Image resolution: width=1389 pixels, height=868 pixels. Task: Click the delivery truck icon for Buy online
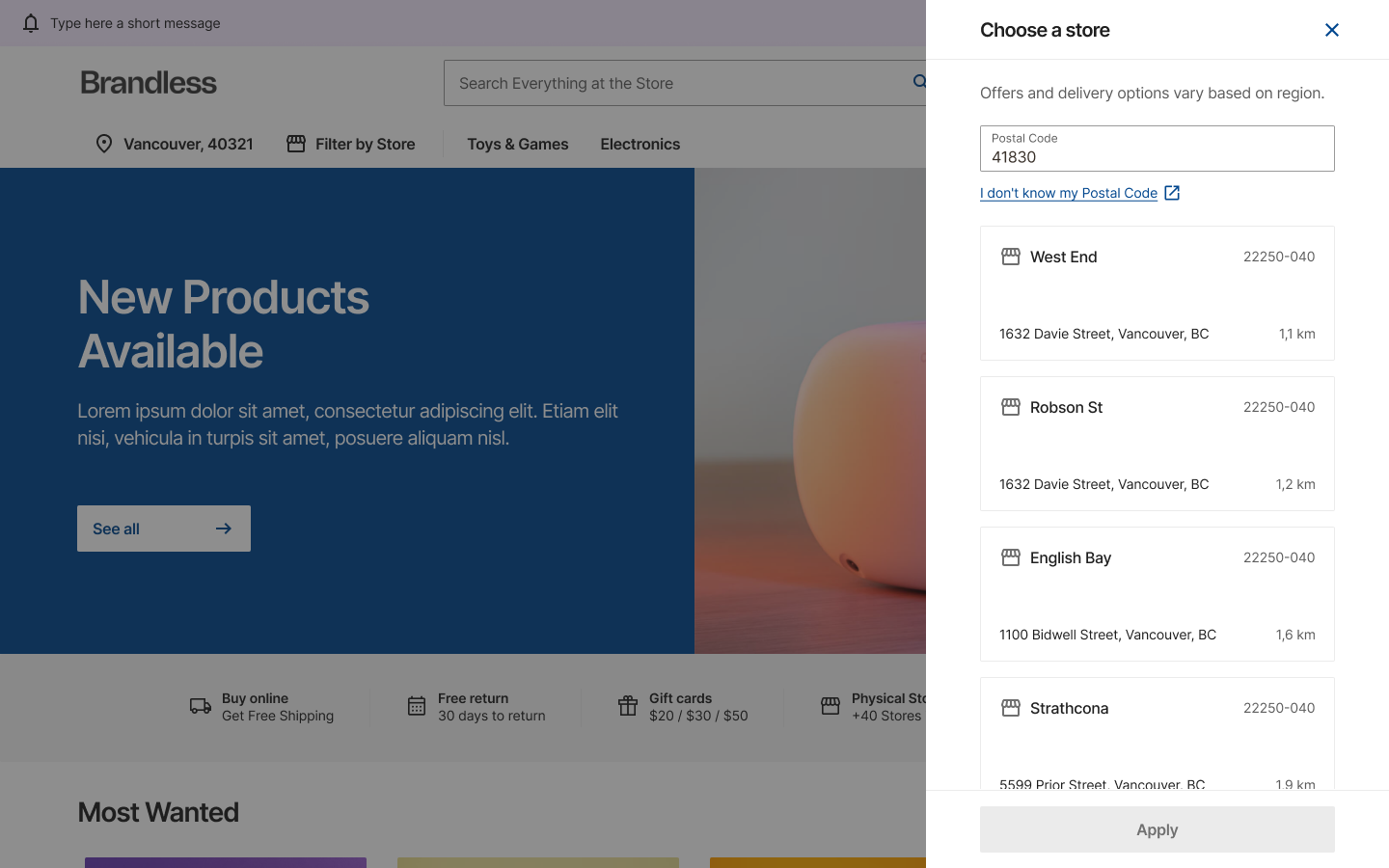coord(201,707)
